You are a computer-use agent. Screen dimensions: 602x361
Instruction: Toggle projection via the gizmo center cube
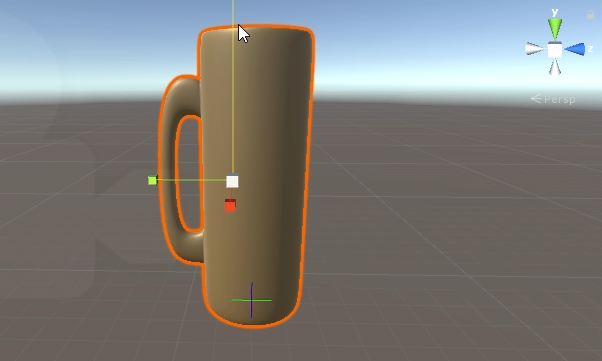pos(555,50)
